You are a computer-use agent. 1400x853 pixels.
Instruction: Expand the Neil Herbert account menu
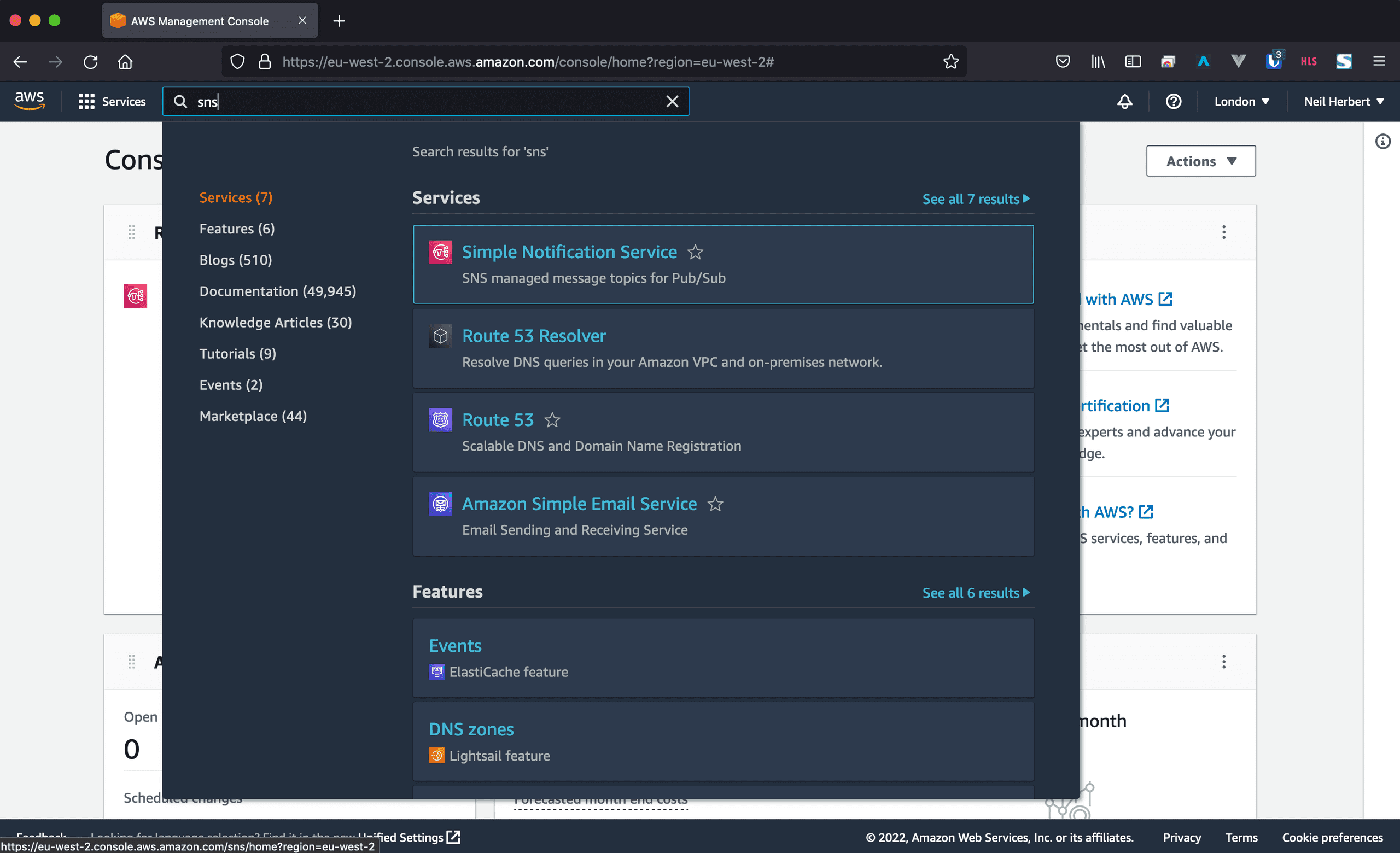click(x=1343, y=101)
